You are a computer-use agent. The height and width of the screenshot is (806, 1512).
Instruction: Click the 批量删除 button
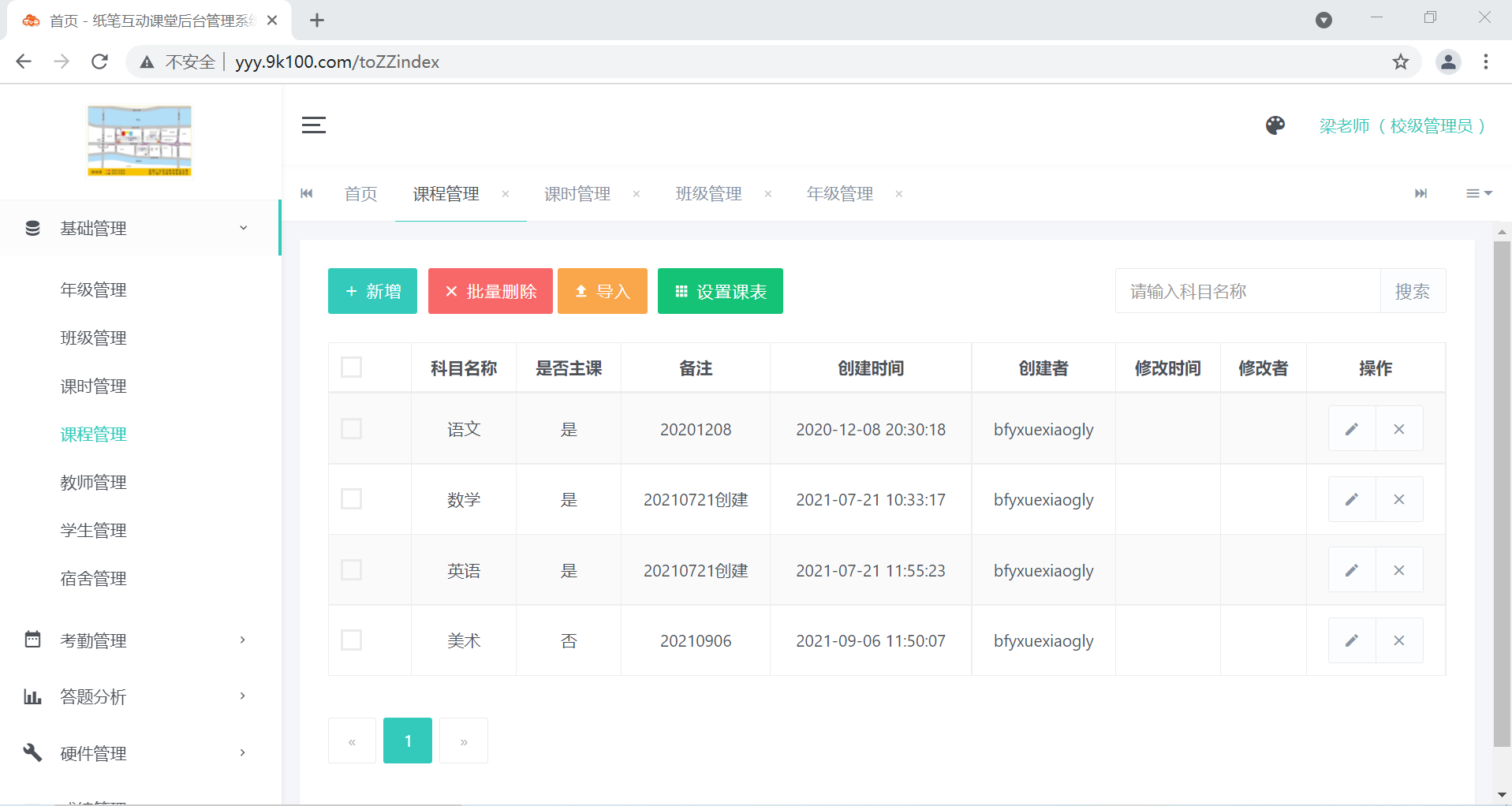point(490,291)
